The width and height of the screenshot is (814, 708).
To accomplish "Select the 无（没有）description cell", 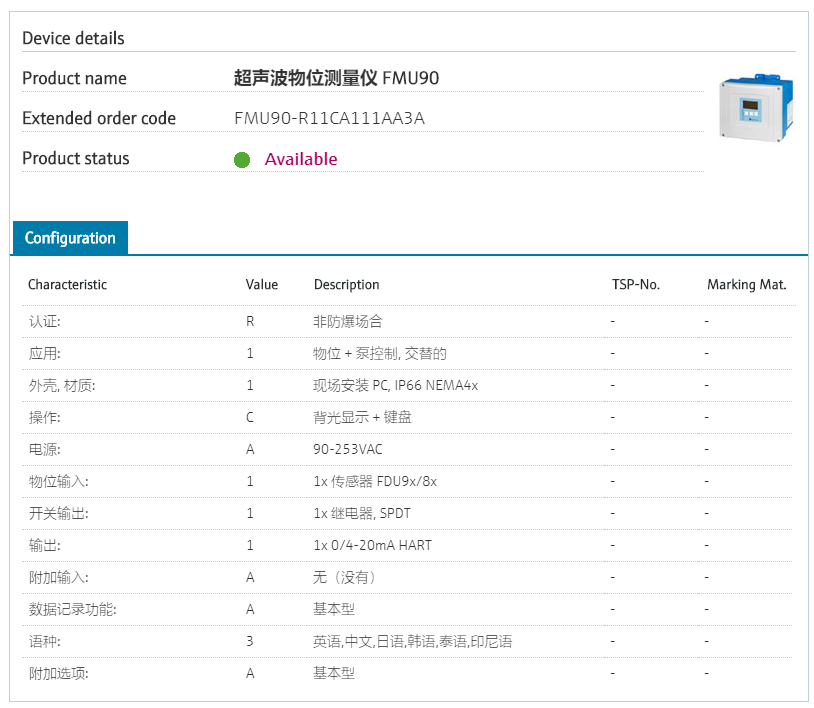I will click(x=344, y=577).
